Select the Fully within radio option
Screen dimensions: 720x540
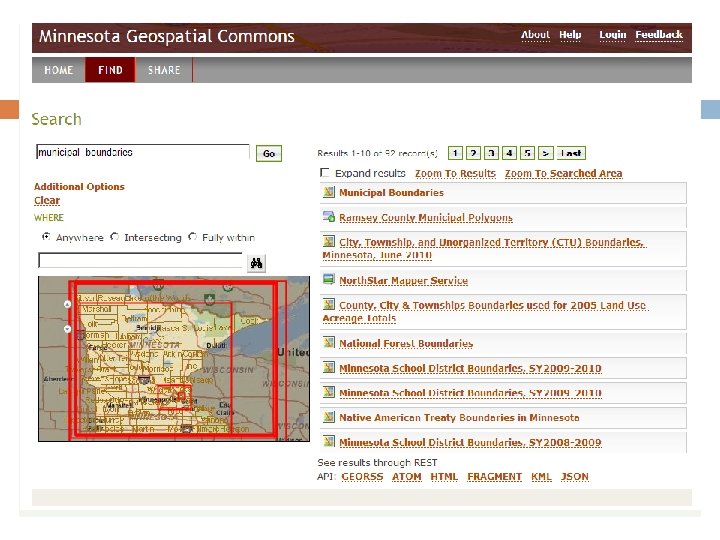tap(192, 236)
